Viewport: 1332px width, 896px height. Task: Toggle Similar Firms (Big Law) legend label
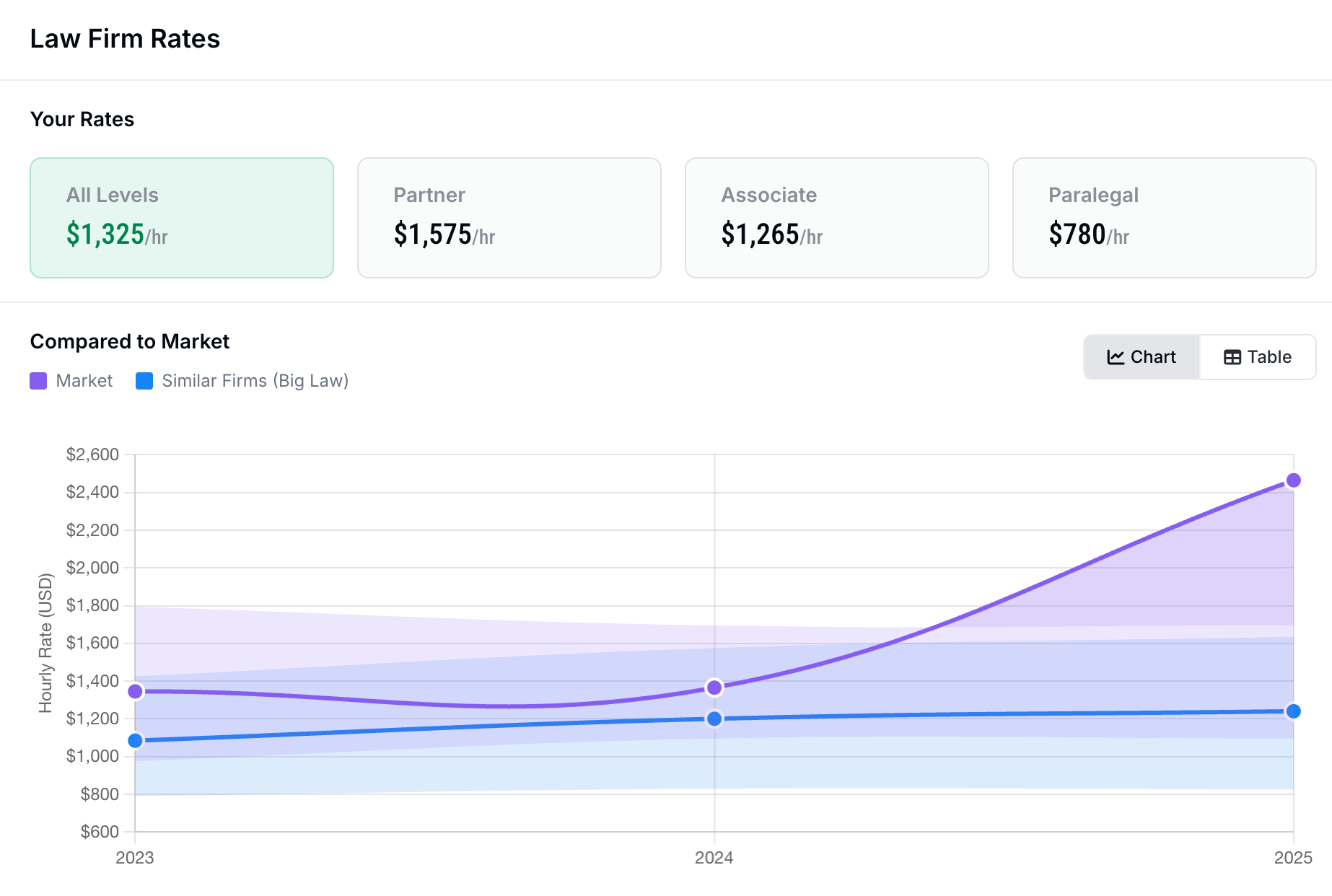tap(255, 381)
